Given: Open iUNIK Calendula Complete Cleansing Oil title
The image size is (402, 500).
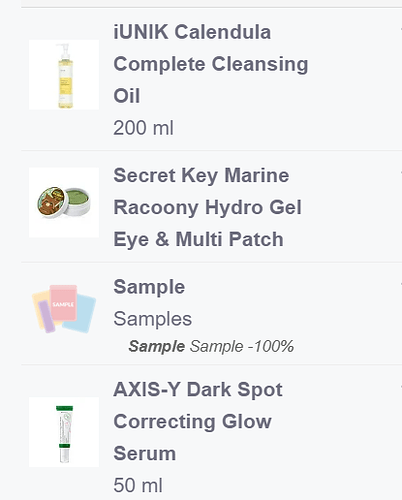Looking at the screenshot, I should tap(211, 64).
